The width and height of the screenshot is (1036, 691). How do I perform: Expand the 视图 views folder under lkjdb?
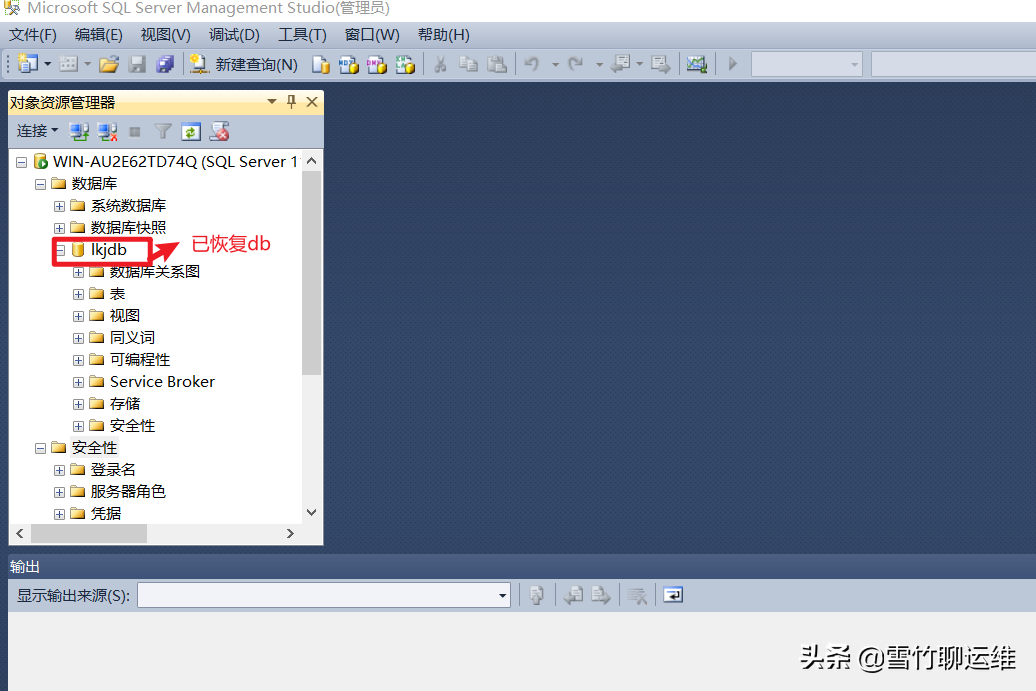(78, 316)
